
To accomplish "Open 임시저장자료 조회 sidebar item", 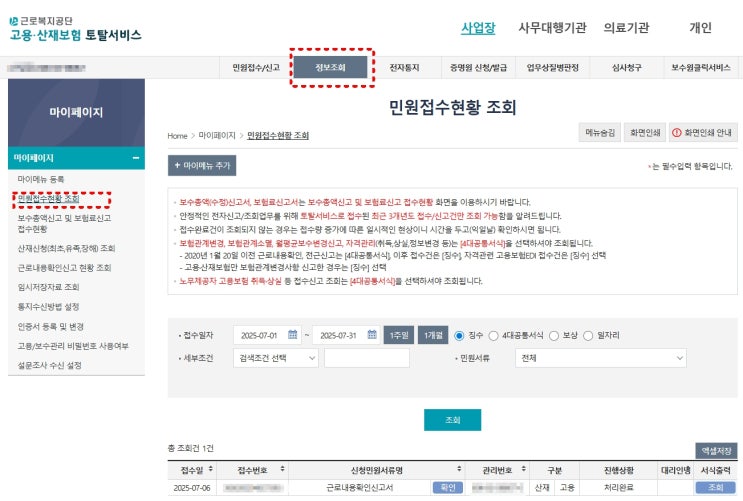I will (x=48, y=287).
